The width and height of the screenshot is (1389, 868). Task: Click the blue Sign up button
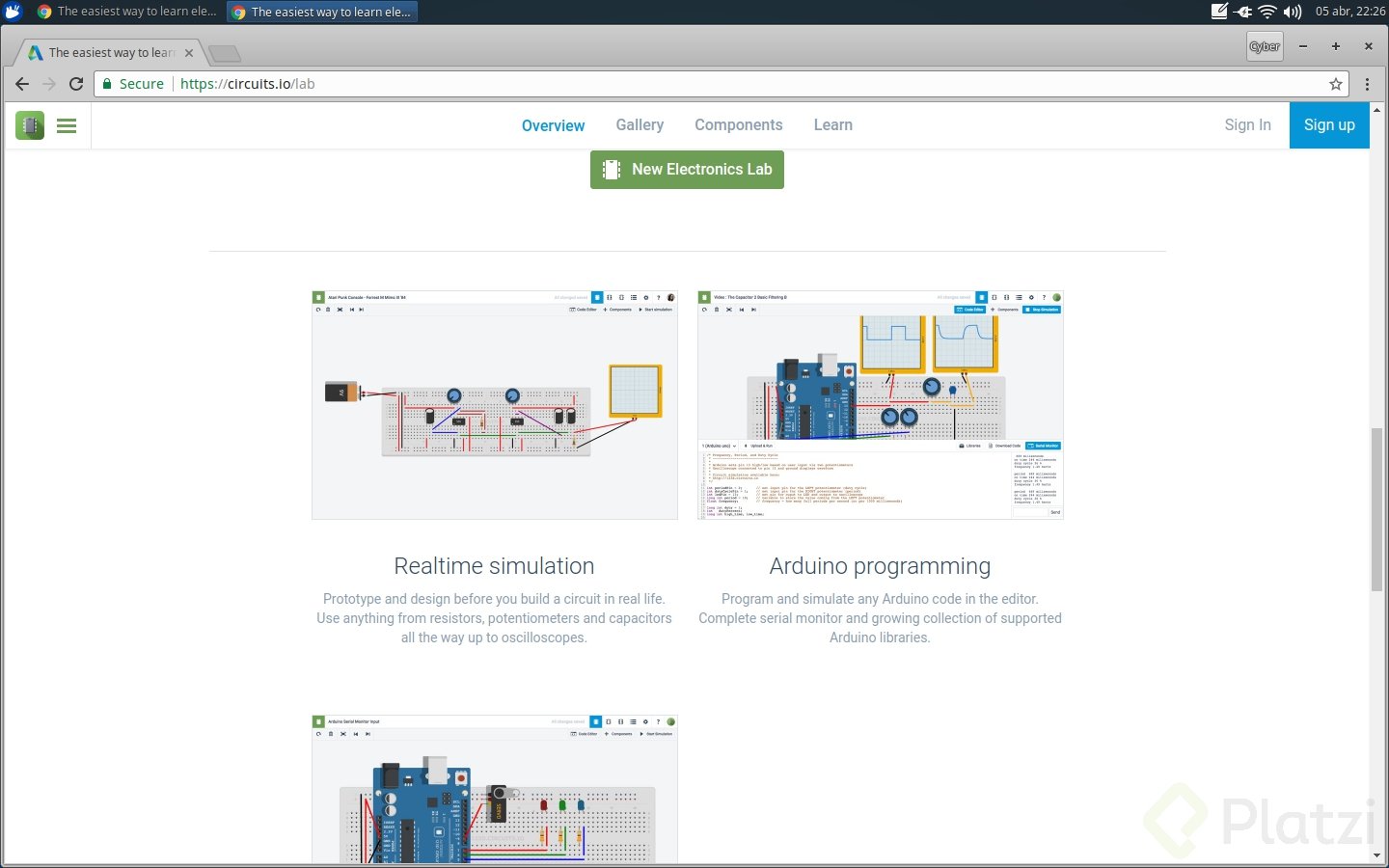tap(1329, 125)
